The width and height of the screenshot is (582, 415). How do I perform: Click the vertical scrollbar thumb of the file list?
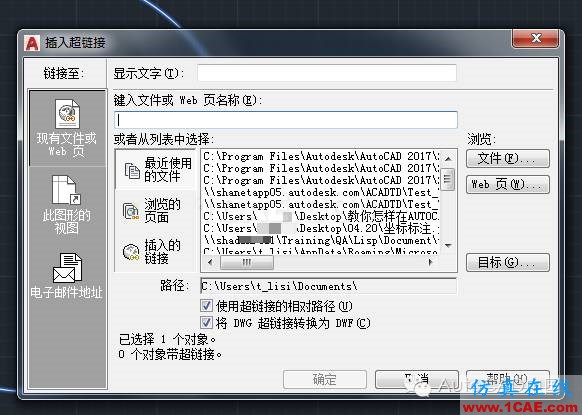click(x=448, y=179)
